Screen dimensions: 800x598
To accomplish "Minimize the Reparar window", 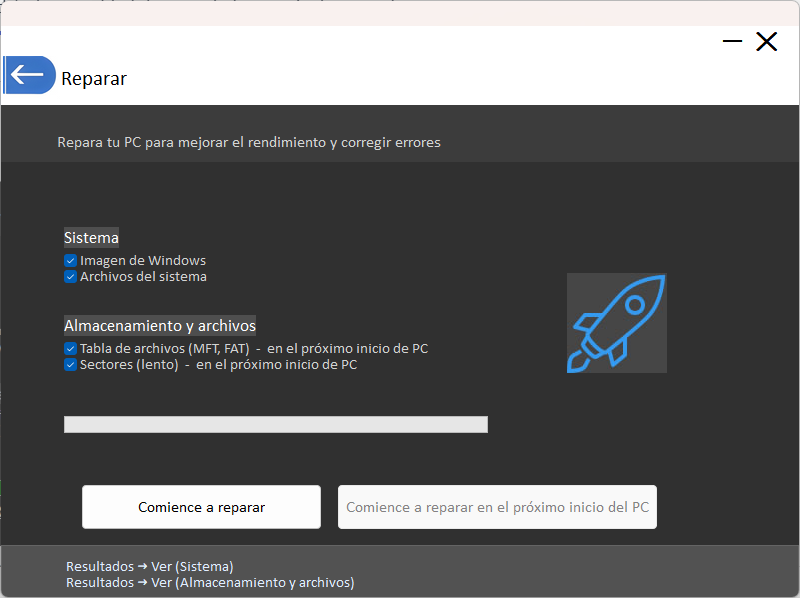I will (732, 41).
